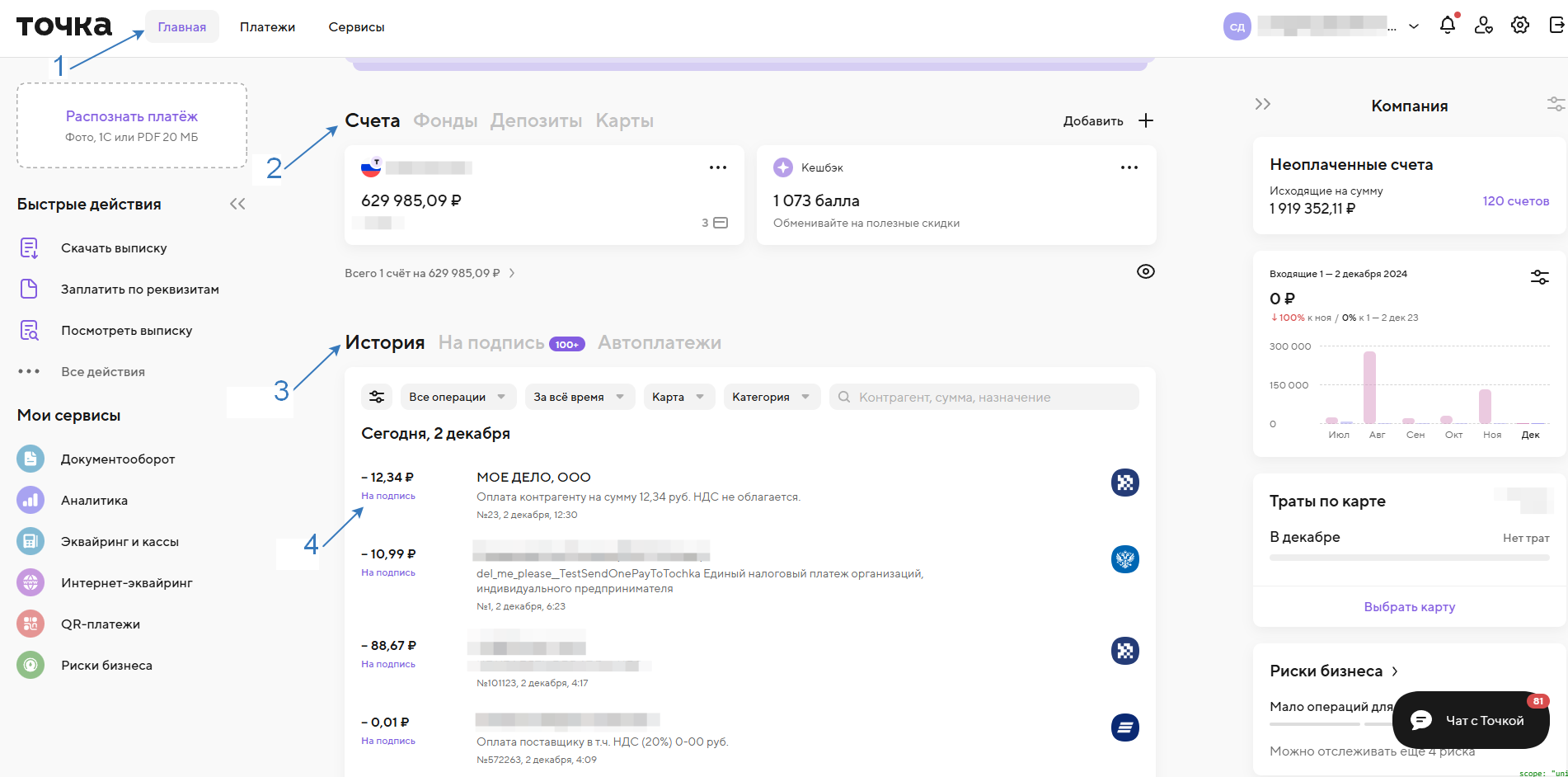
Task: Open the Чат с Точкой button
Action: pos(1470,720)
